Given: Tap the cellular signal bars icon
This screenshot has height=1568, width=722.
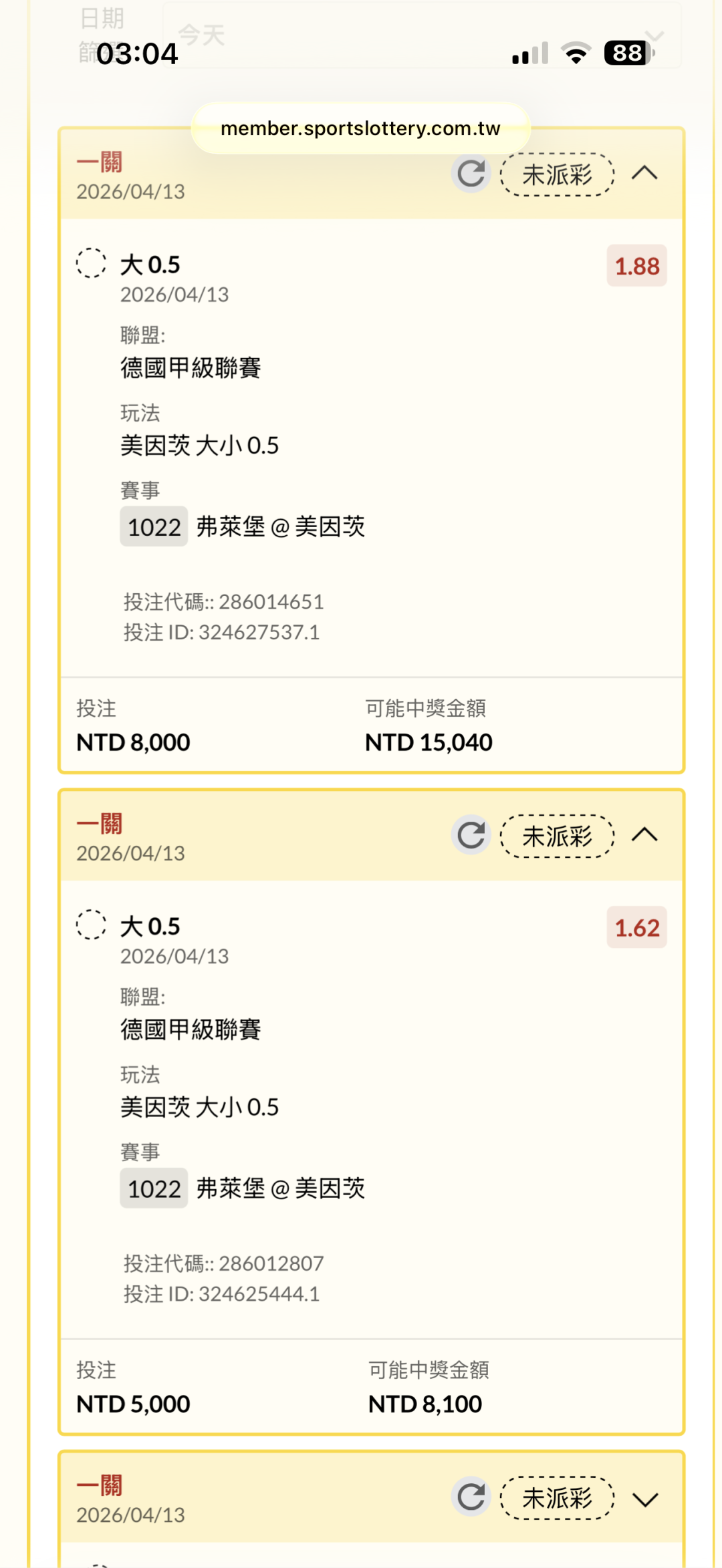Looking at the screenshot, I should [530, 53].
